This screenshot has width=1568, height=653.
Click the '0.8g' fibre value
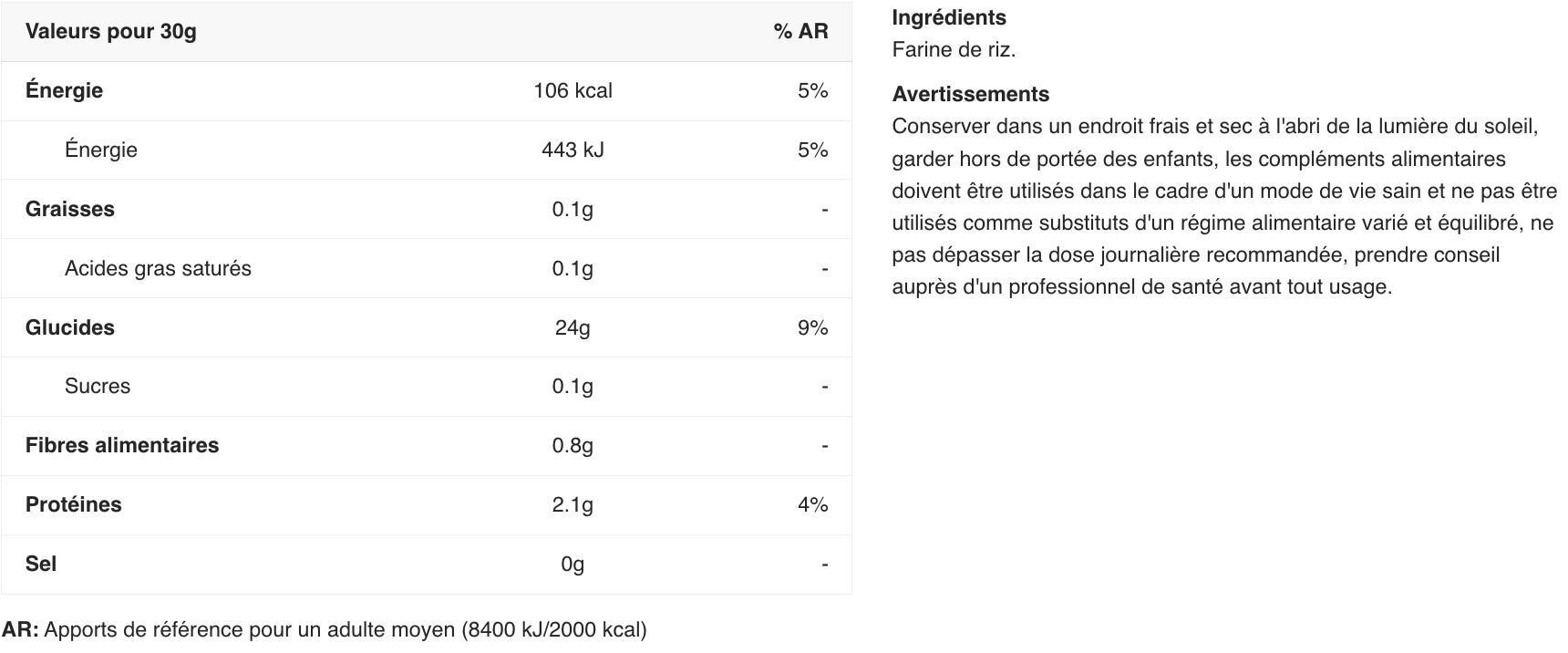pyautogui.click(x=573, y=445)
